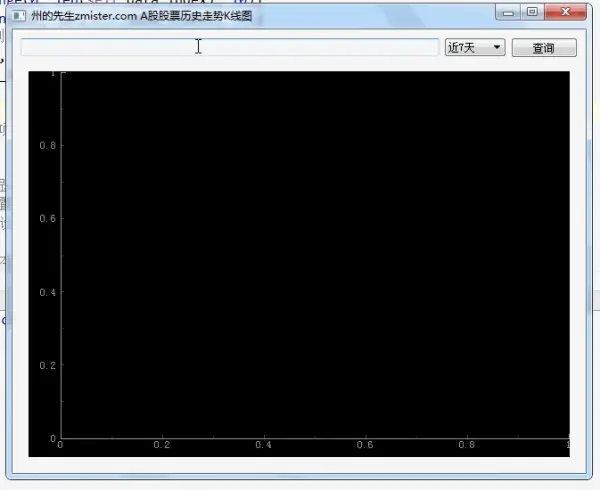Click the 0.4 label on vertical axis

click(x=47, y=292)
